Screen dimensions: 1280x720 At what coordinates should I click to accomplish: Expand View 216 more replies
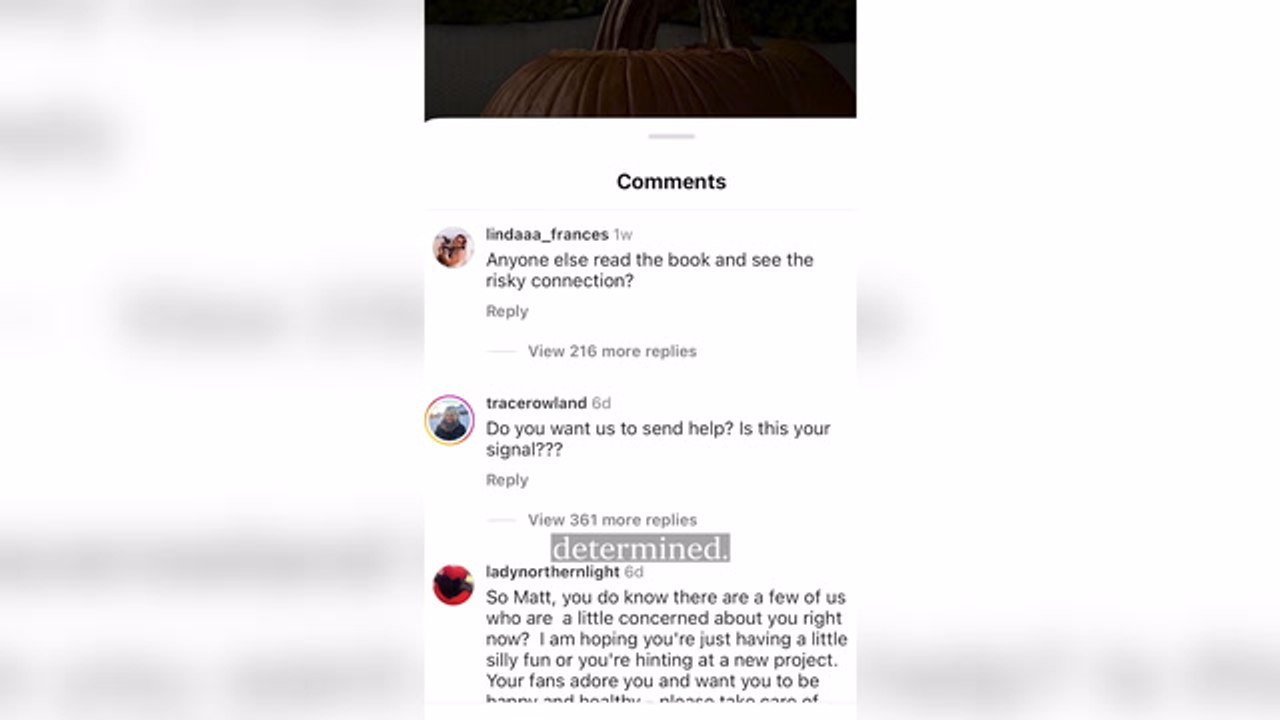pos(612,351)
